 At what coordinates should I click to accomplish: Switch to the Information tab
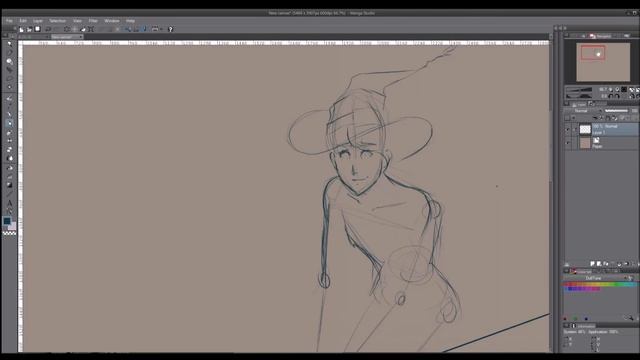(583, 326)
